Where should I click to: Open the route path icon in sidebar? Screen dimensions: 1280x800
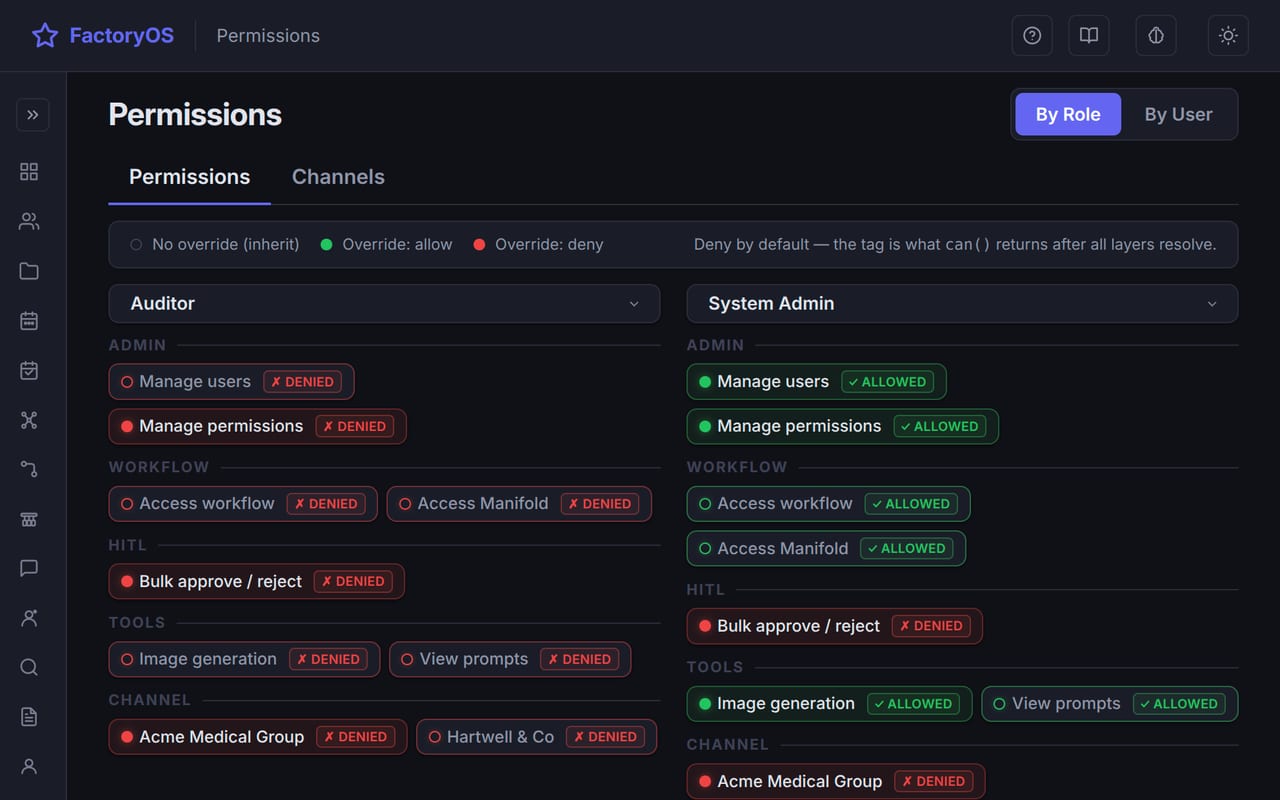coord(29,469)
